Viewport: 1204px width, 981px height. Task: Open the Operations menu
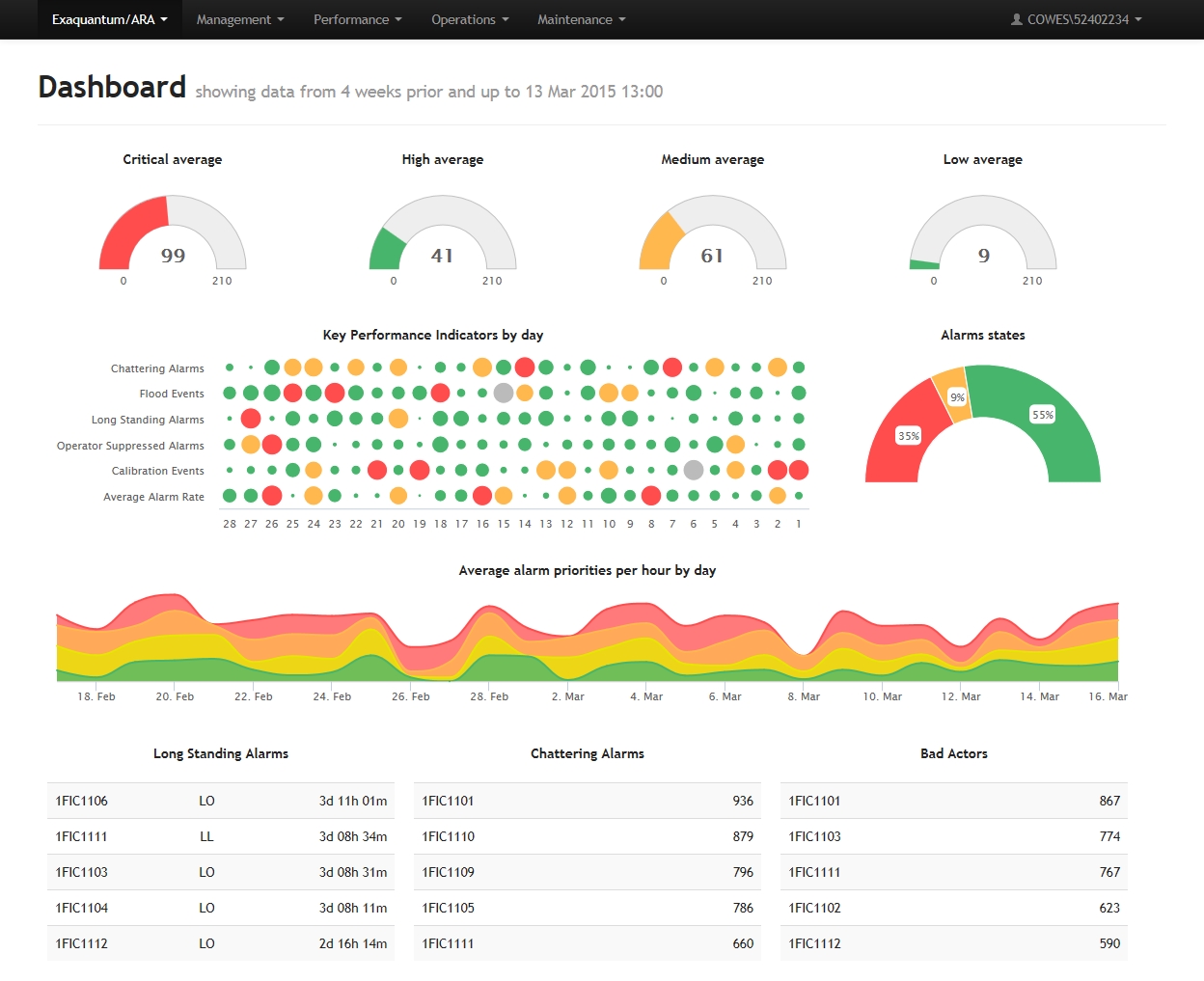coord(469,19)
